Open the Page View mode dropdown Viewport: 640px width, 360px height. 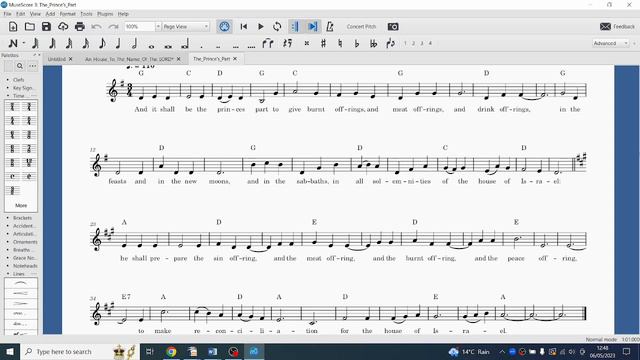click(x=186, y=27)
